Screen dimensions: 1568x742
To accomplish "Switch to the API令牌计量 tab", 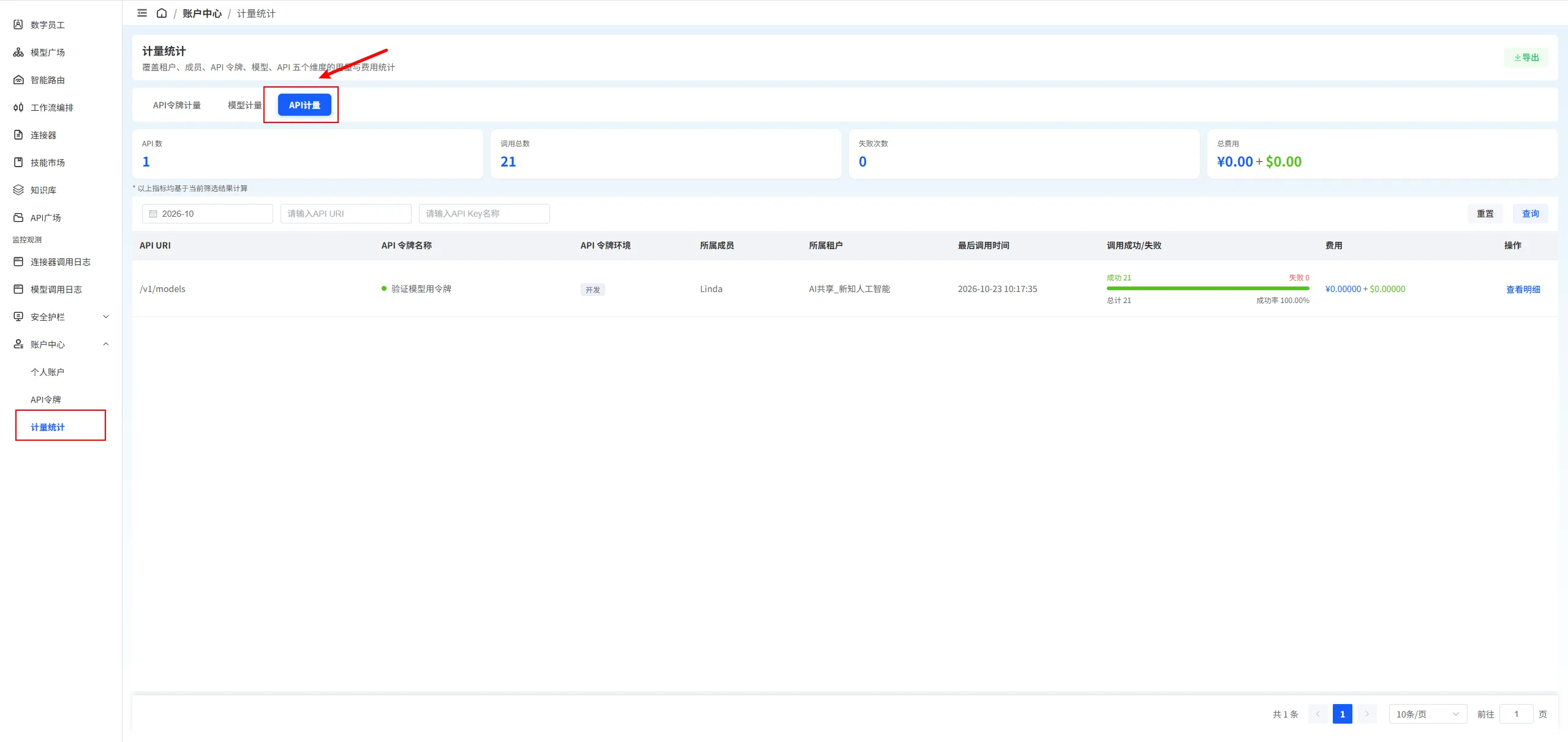I will point(177,105).
